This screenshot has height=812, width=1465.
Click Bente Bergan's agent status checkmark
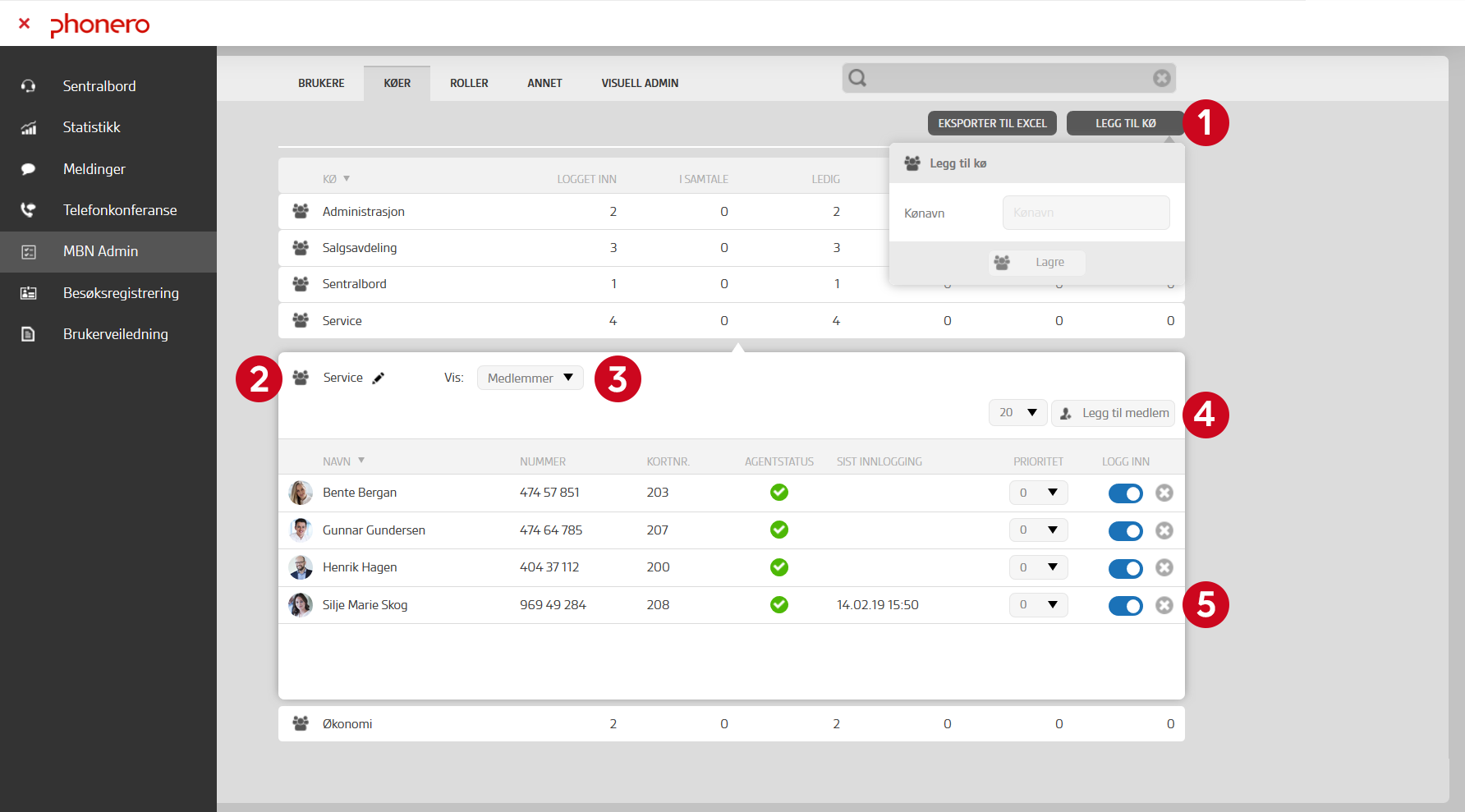point(779,492)
